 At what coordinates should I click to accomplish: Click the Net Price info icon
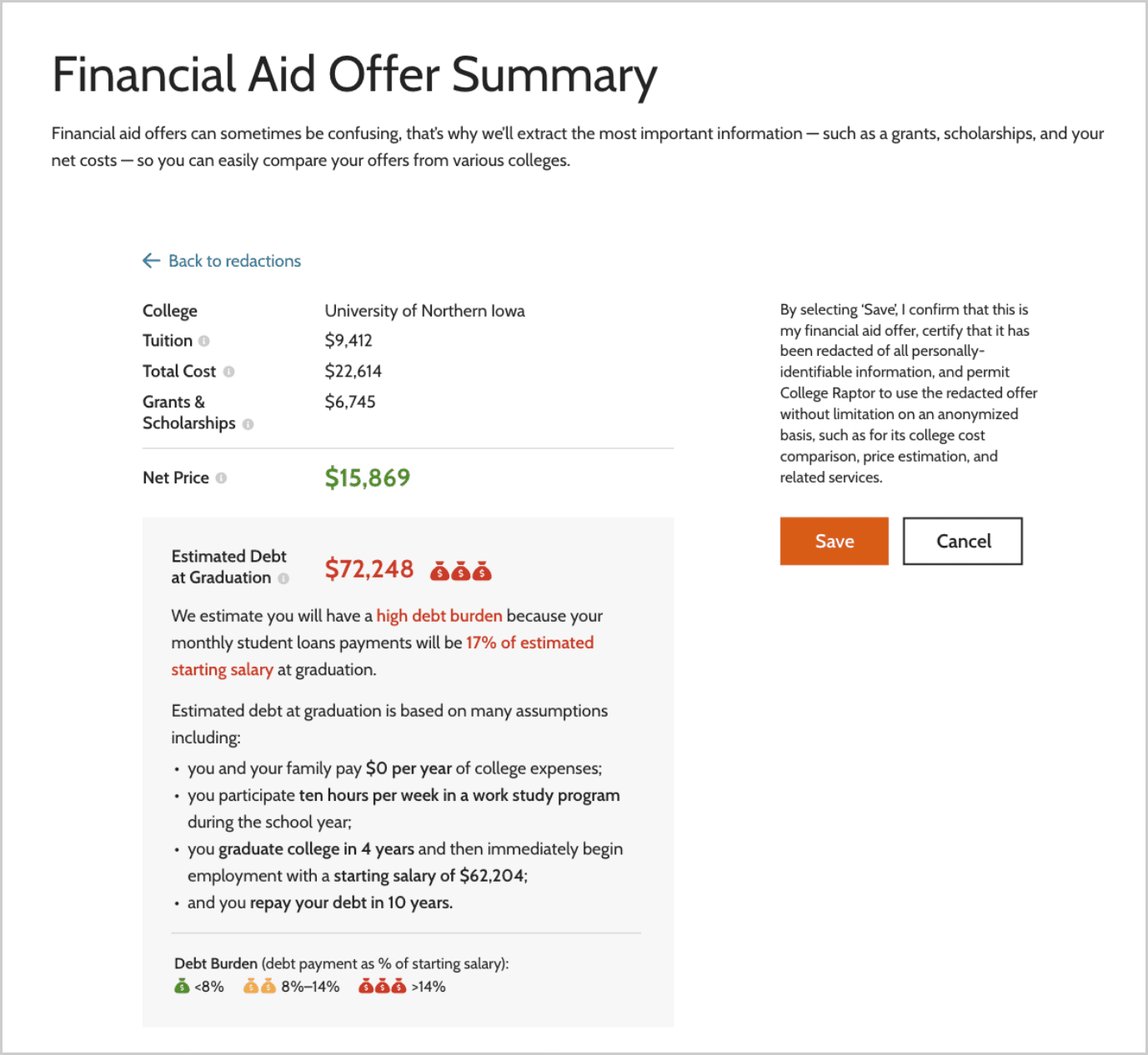[221, 478]
